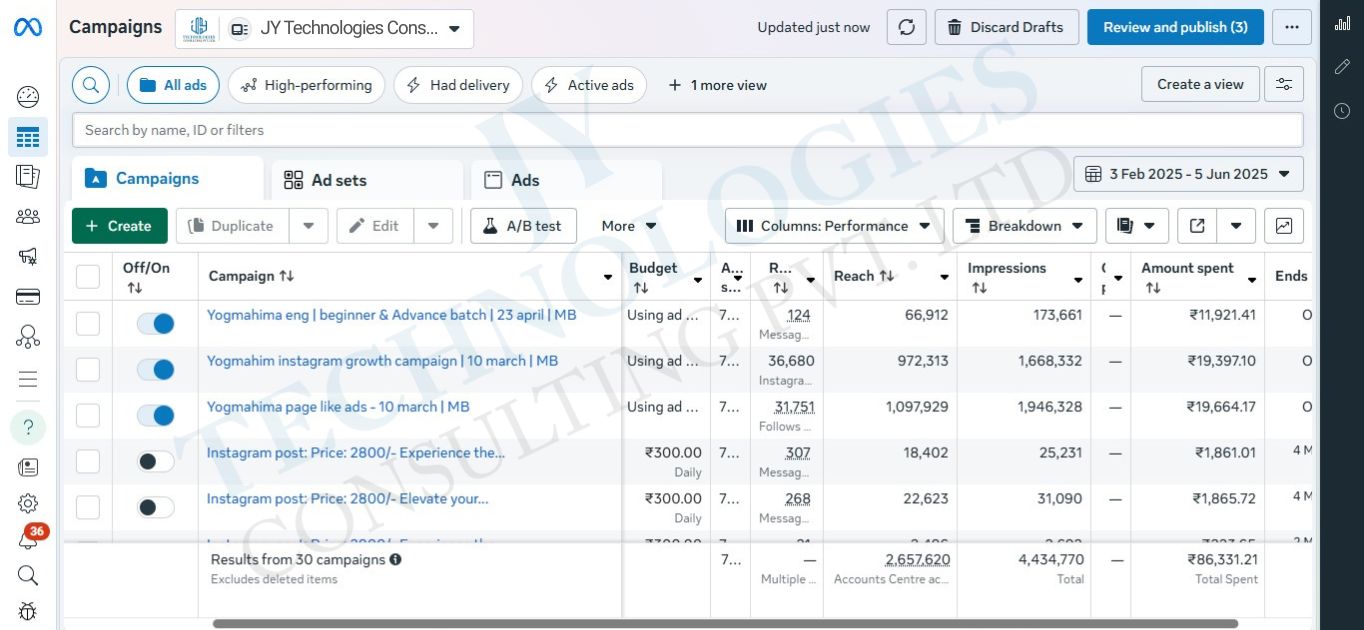Open the bug report icon
Screen dimensions: 1364x630
pyautogui.click(x=28, y=610)
